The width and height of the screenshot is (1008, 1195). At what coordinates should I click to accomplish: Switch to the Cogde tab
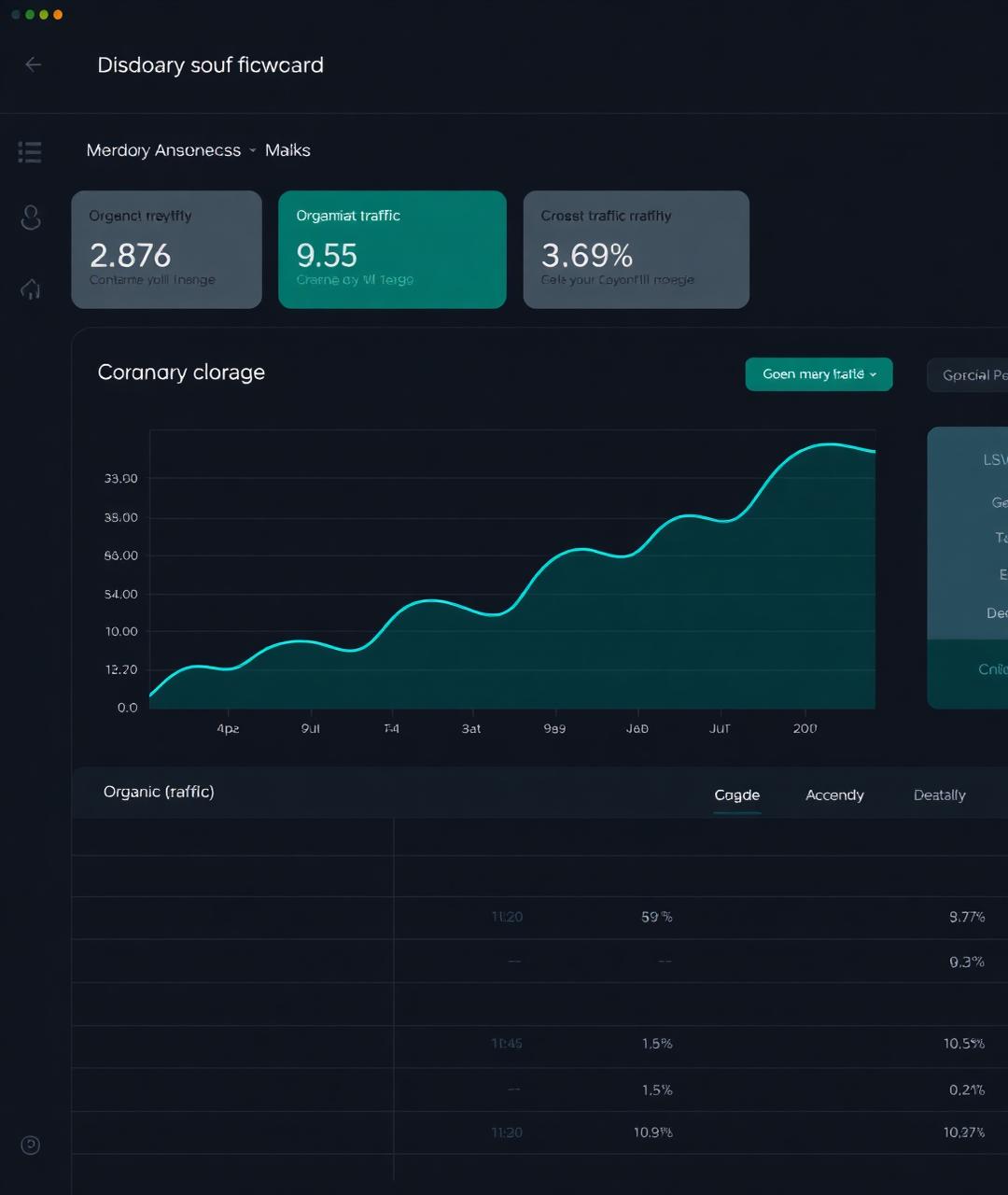point(736,795)
